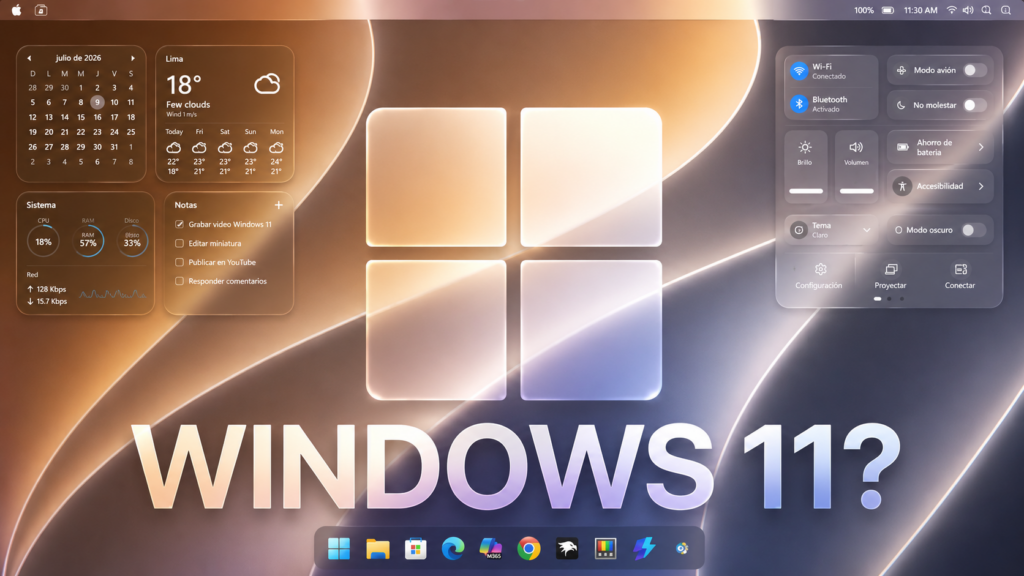This screenshot has height=576, width=1024.
Task: Click the Sat forecast column in weather widget
Action: [x=225, y=152]
